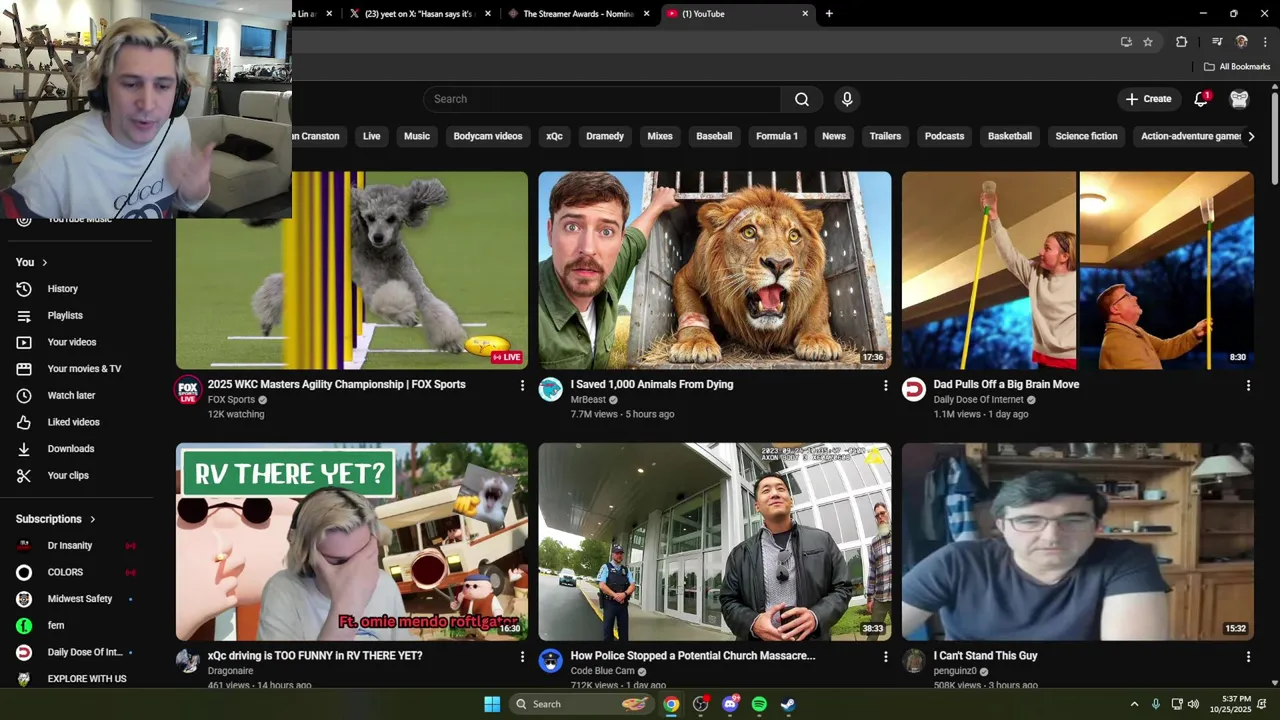Go to Midwest Safety subscription
This screenshot has width=1280, height=720.
coord(80,599)
